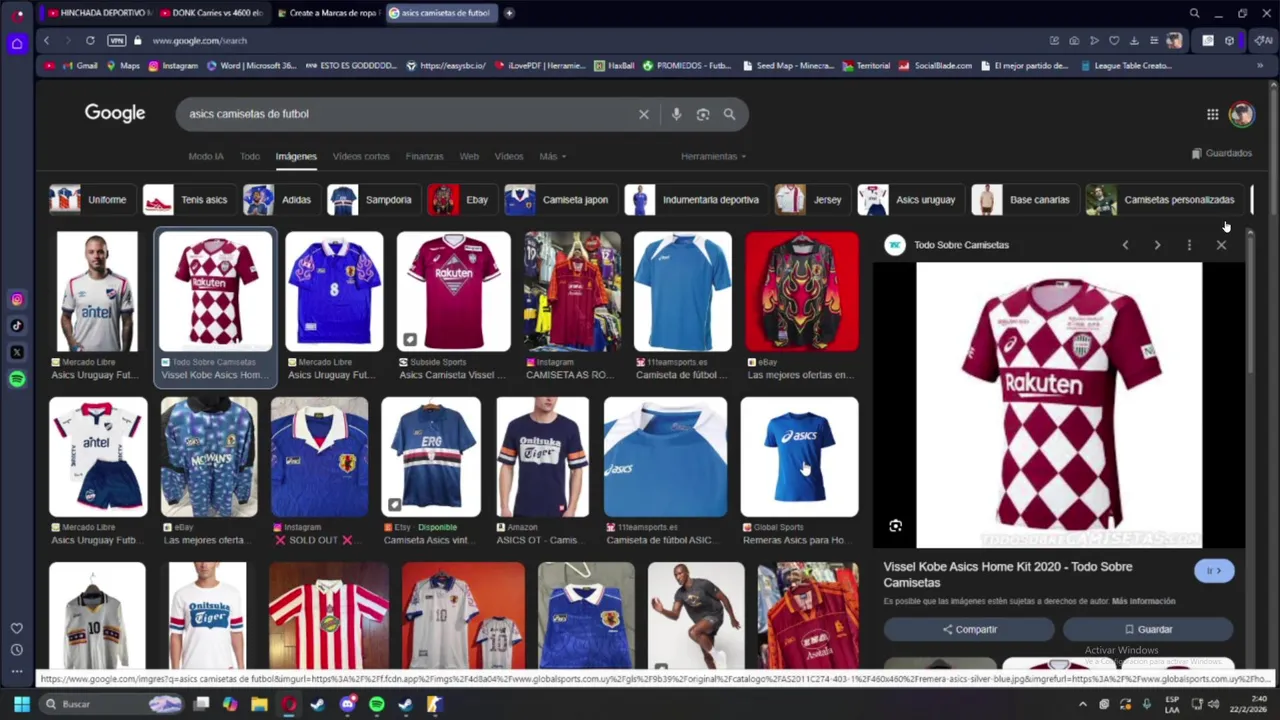Open the Videos results tab
The height and width of the screenshot is (720, 1280).
[x=508, y=156]
